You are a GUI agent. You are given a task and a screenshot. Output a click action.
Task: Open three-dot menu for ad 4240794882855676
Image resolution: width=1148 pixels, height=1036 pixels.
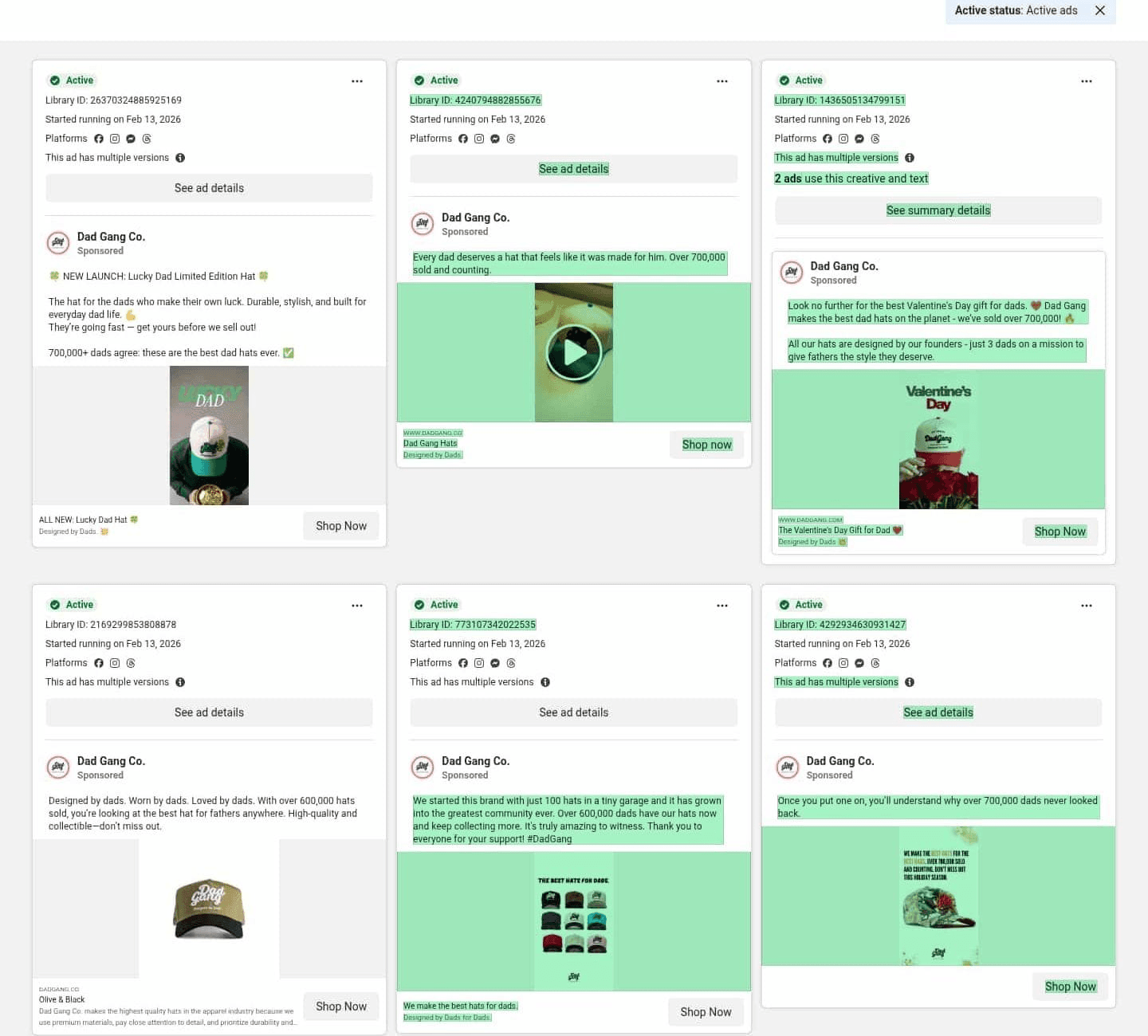(x=722, y=81)
